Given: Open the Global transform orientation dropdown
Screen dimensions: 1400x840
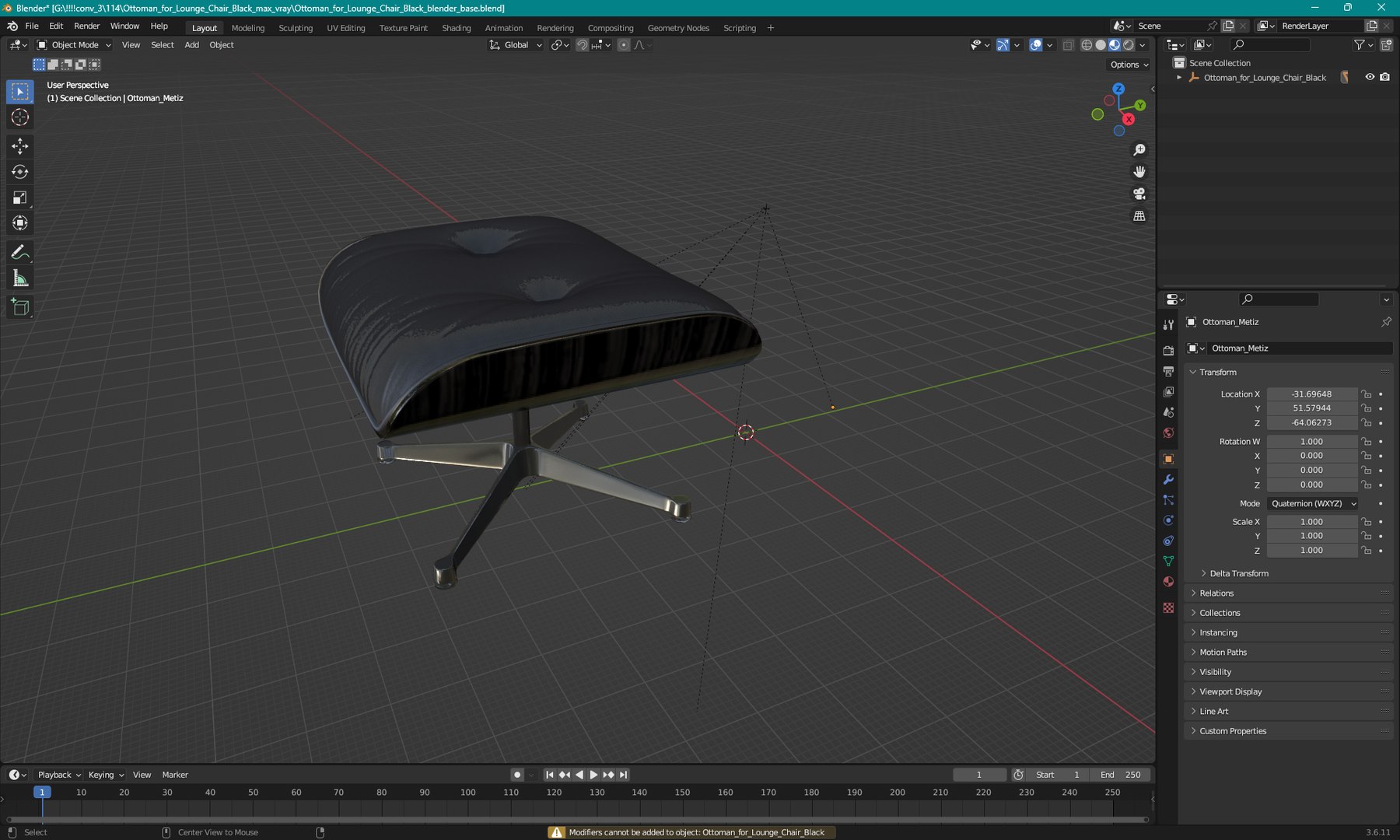Looking at the screenshot, I should (x=516, y=45).
